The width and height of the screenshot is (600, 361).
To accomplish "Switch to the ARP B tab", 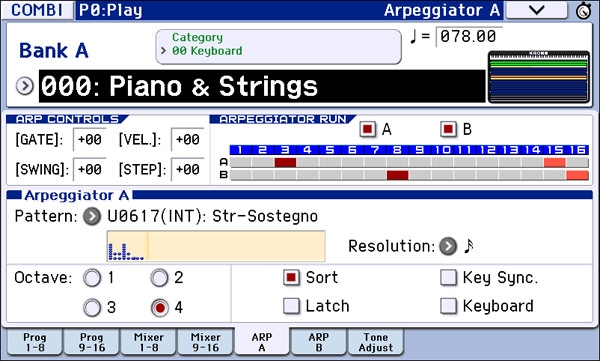I will 319,342.
